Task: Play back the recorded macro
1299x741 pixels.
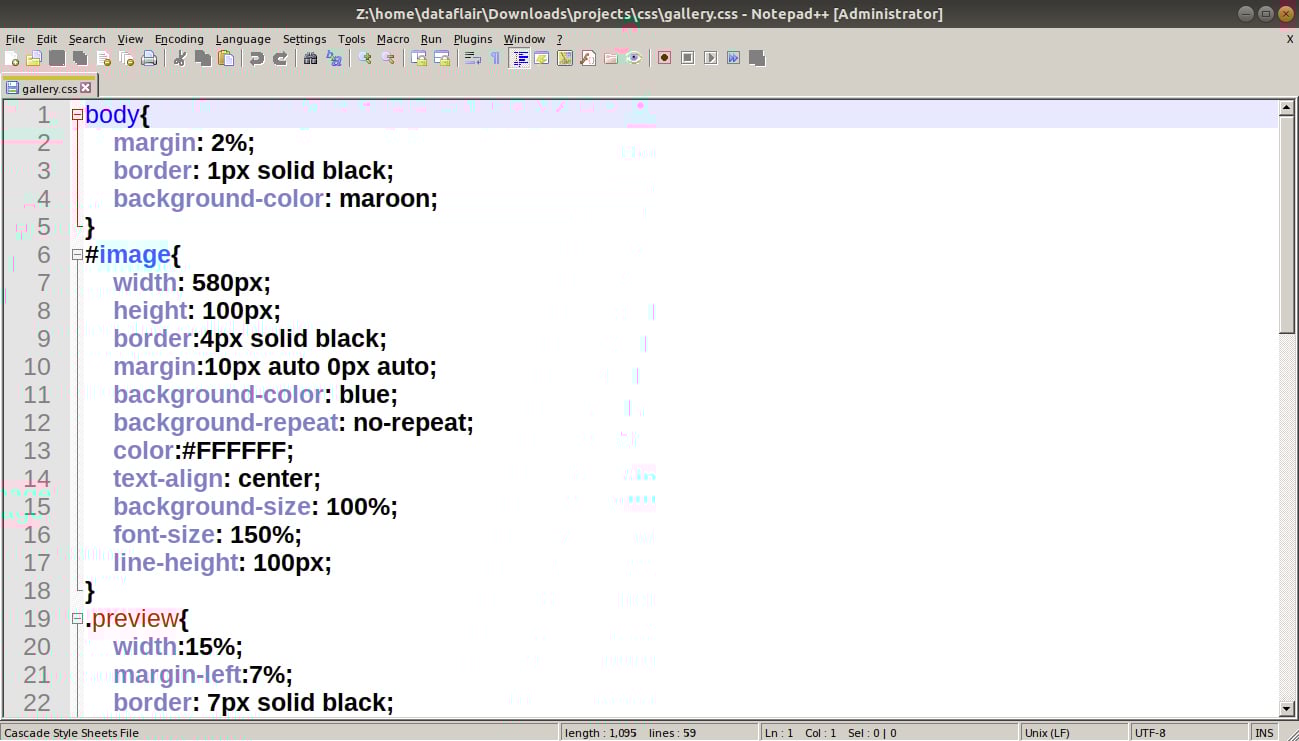Action: click(x=711, y=58)
